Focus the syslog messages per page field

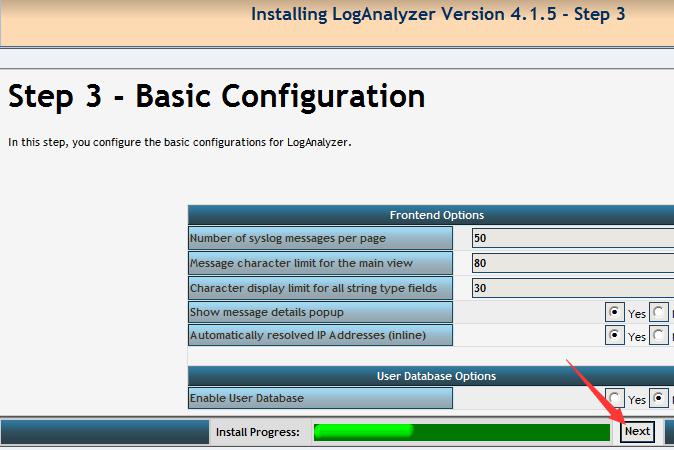[x=573, y=238]
